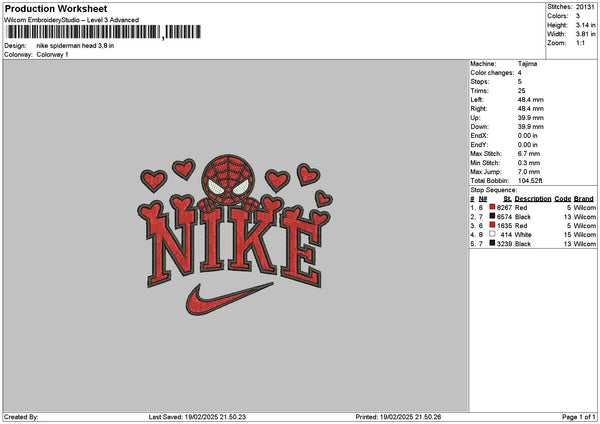Click the "Color changes:" label
This screenshot has width=600, height=424.
[492, 73]
